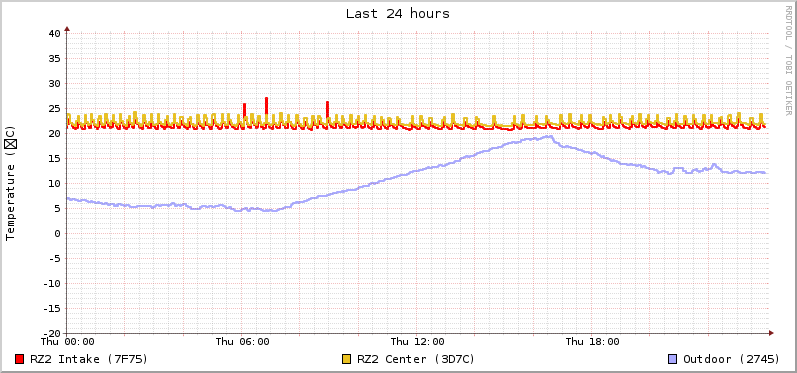The image size is (797, 373).
Task: Click the 'Last 24 hours' chart title
Action: click(398, 14)
